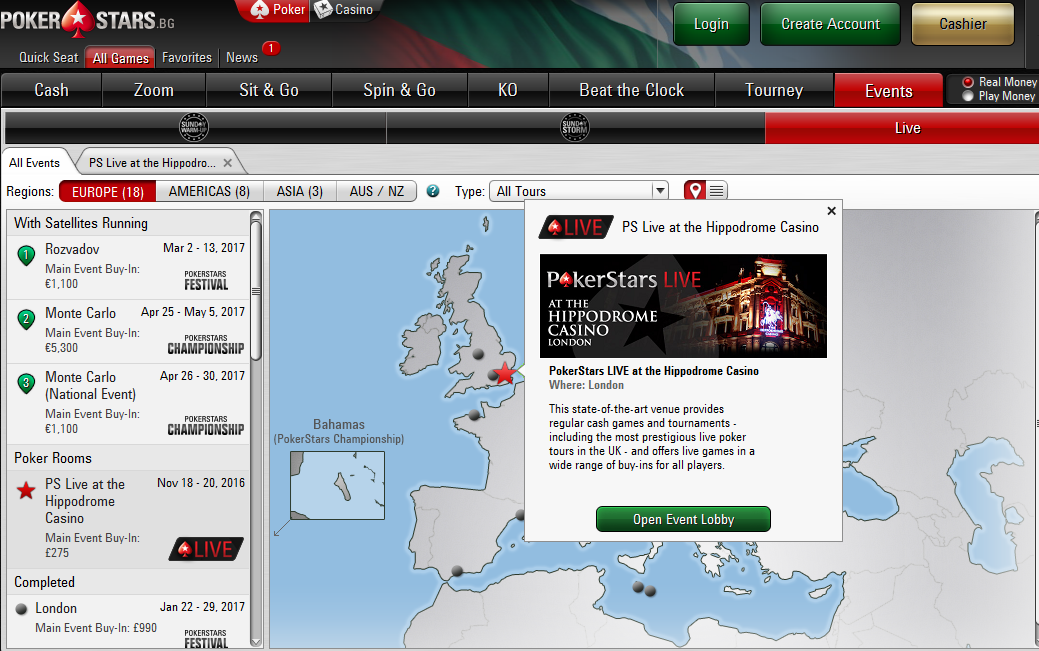The width and height of the screenshot is (1039, 651).
Task: Click Create Account button
Action: 830,24
